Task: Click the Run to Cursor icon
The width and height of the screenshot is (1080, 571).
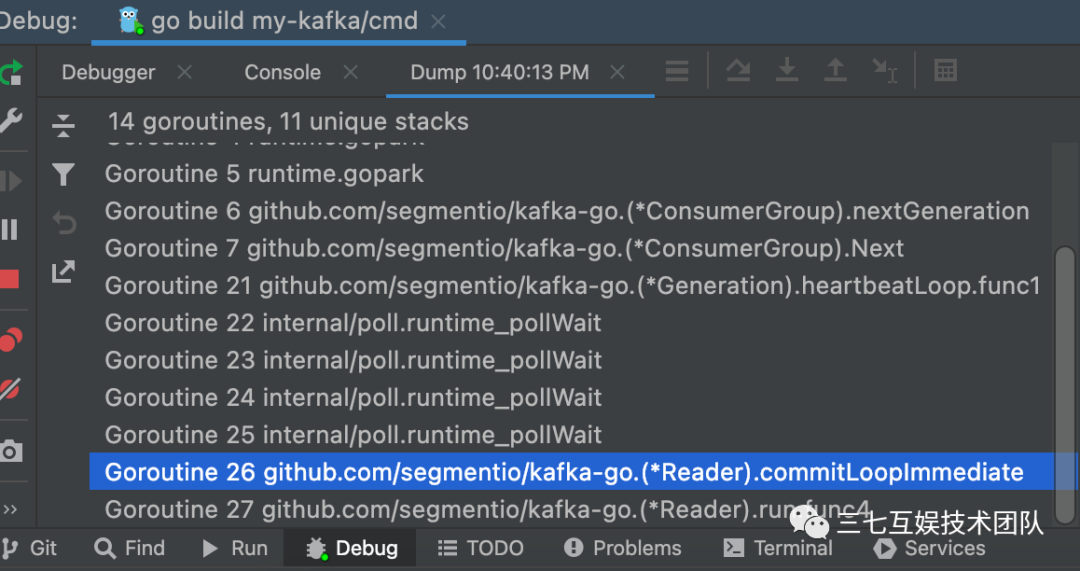Action: (x=884, y=70)
